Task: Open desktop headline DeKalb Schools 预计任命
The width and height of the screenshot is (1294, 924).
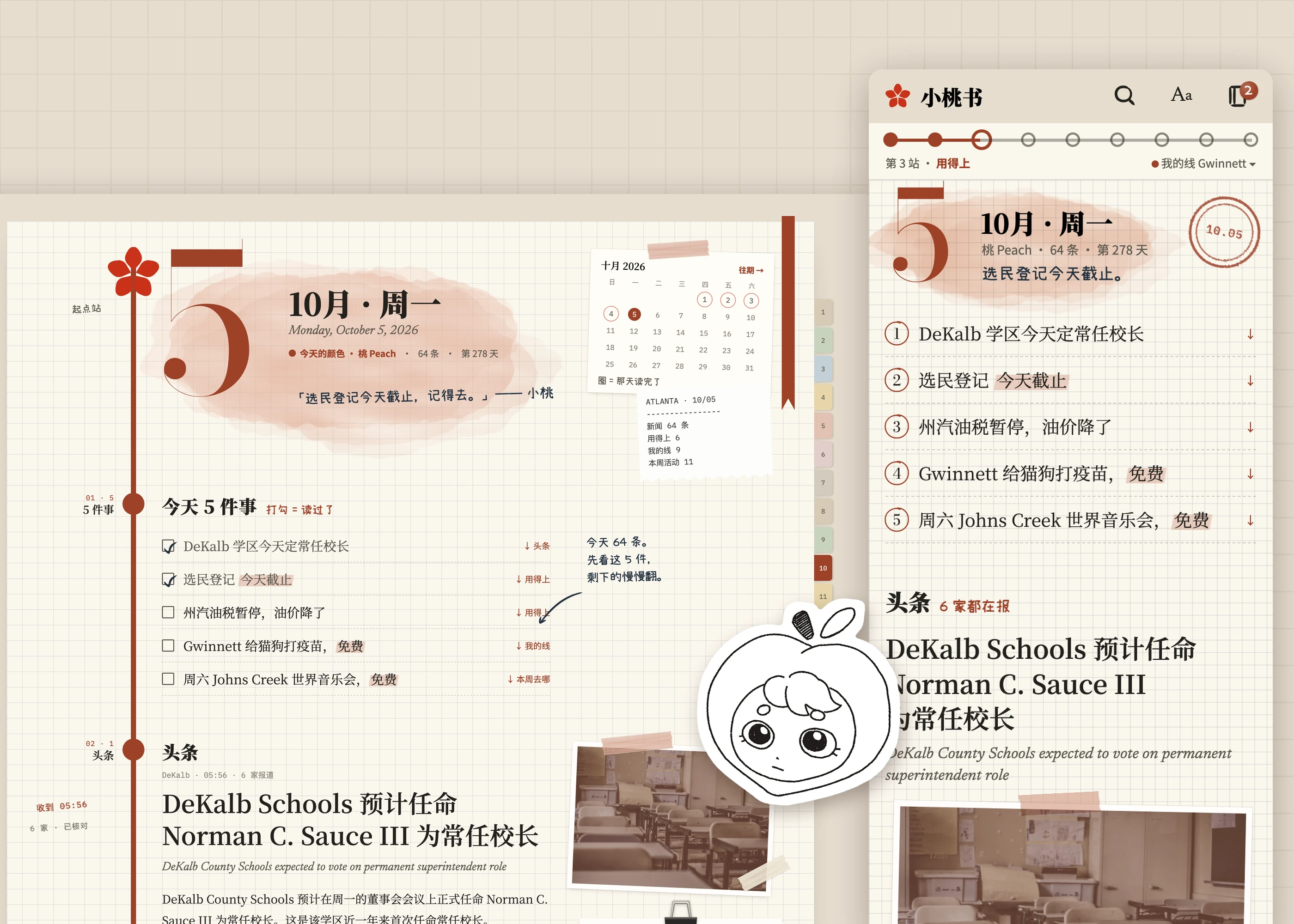Action: click(350, 820)
